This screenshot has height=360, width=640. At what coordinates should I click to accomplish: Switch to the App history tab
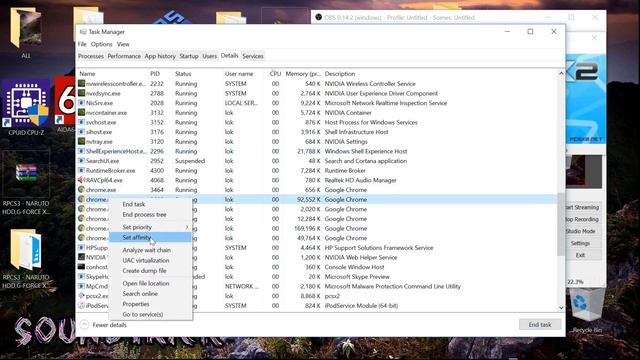coord(160,56)
